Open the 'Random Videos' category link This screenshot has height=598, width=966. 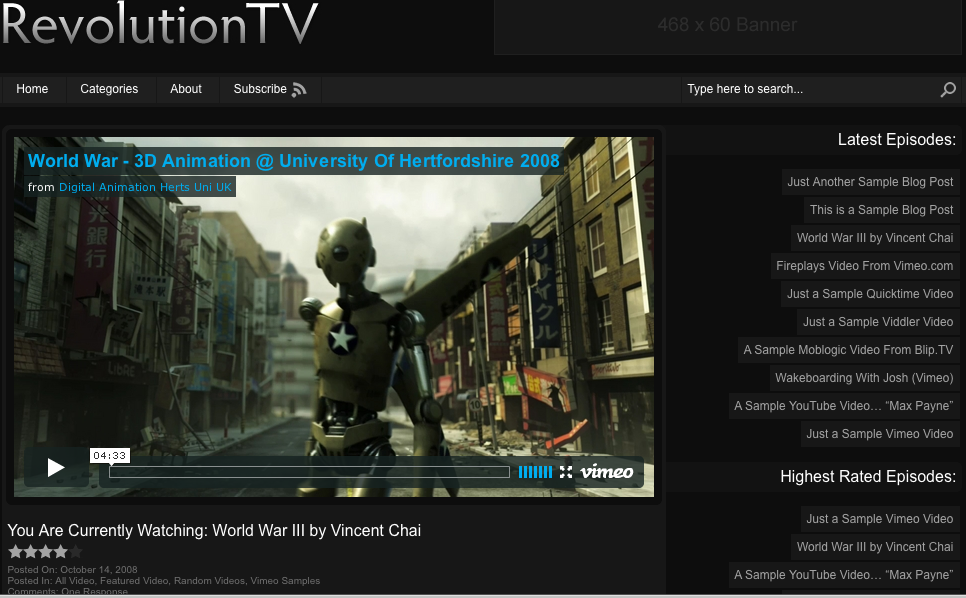pyautogui.click(x=209, y=581)
